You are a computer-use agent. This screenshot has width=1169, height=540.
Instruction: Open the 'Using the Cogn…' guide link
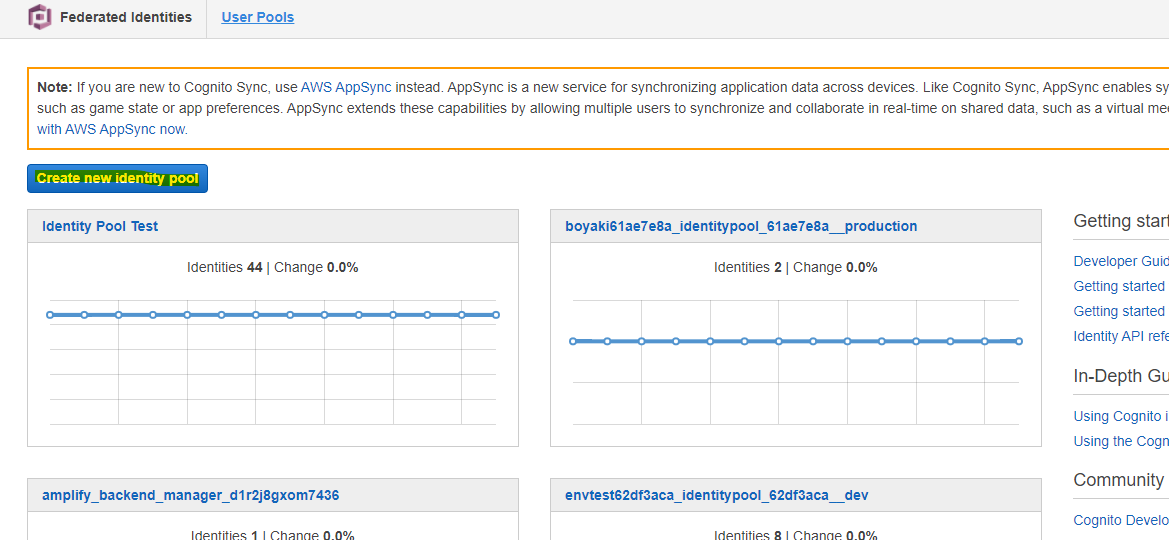(x=1121, y=441)
